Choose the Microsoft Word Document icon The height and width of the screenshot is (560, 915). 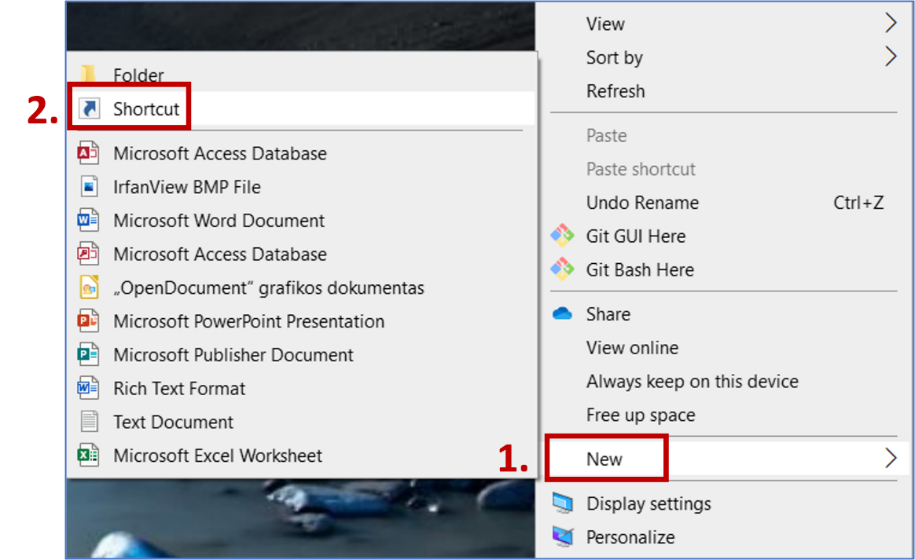pos(89,221)
